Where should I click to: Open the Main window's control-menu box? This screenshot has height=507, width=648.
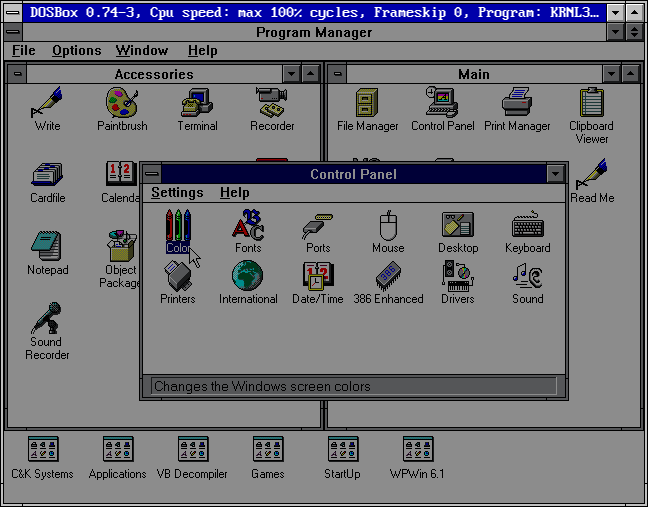tap(338, 74)
